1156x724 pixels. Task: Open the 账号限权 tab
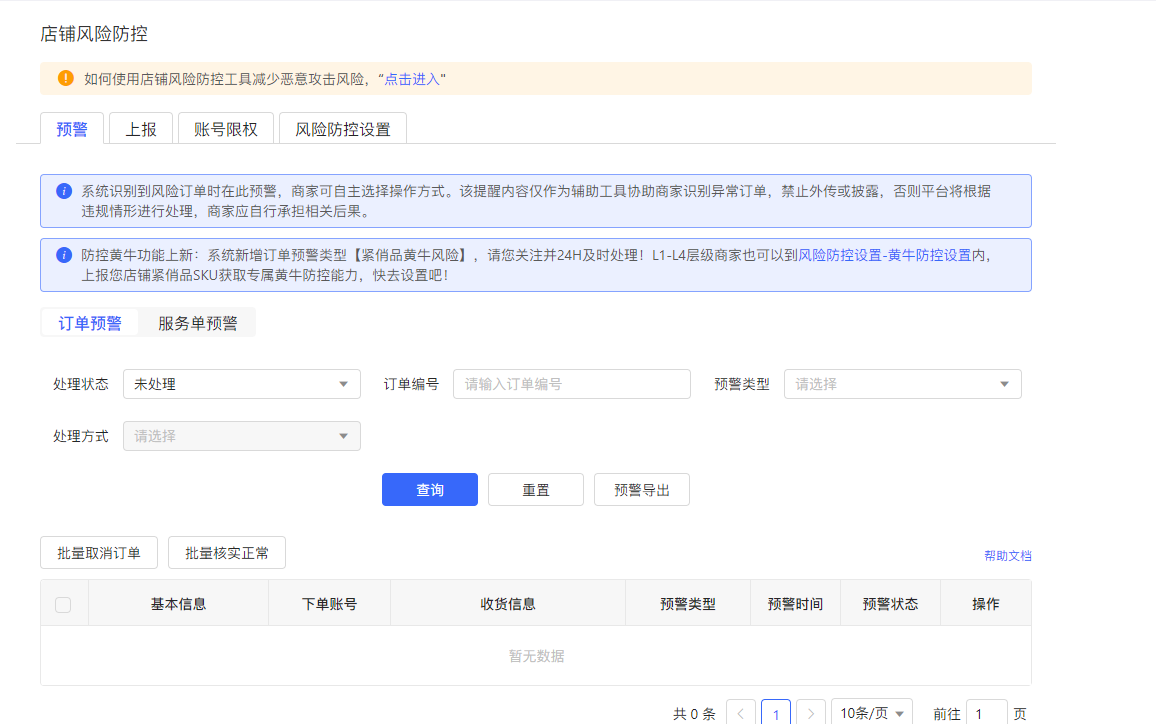(225, 129)
